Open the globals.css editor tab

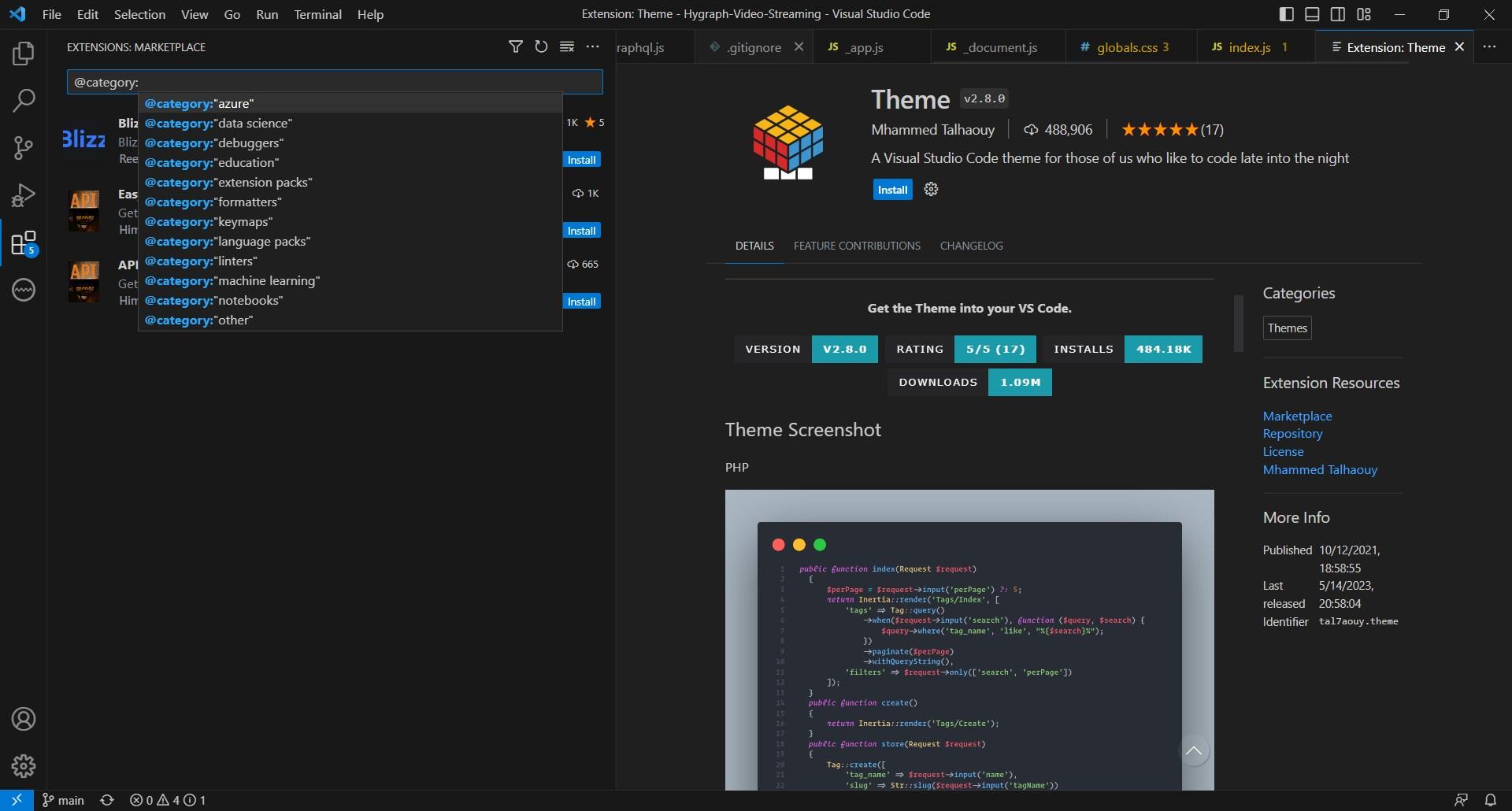[1131, 47]
